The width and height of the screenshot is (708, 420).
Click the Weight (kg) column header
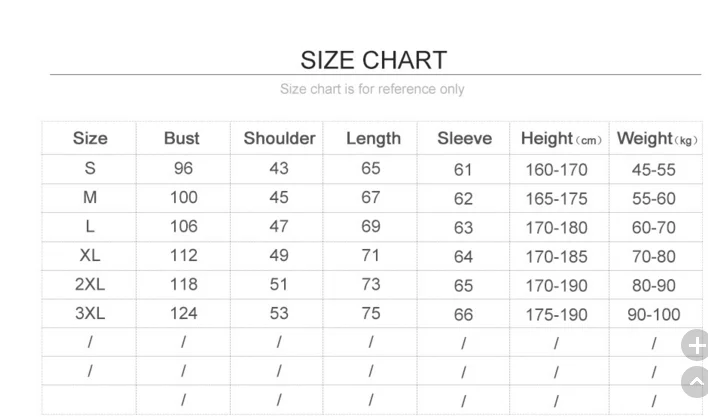pyautogui.click(x=657, y=139)
